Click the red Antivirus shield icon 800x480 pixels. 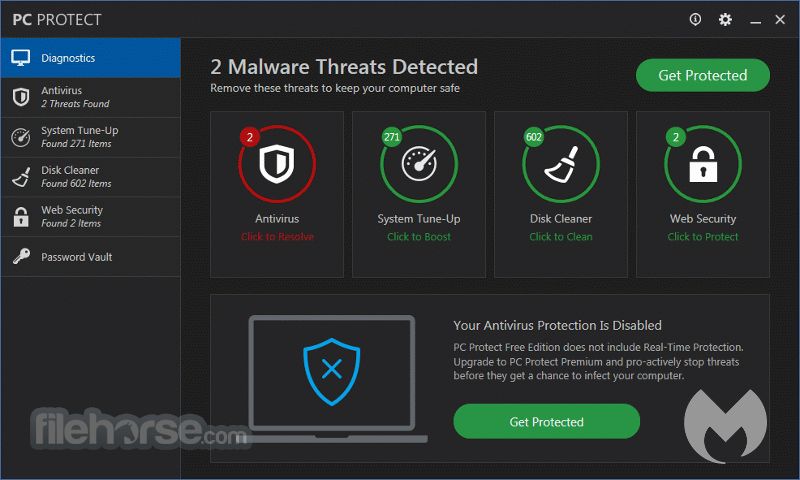(x=277, y=164)
